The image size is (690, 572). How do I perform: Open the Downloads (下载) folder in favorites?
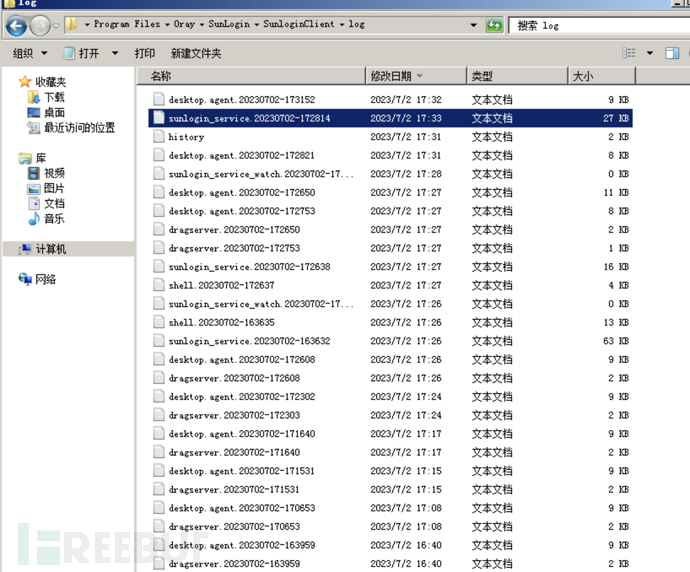(x=53, y=97)
